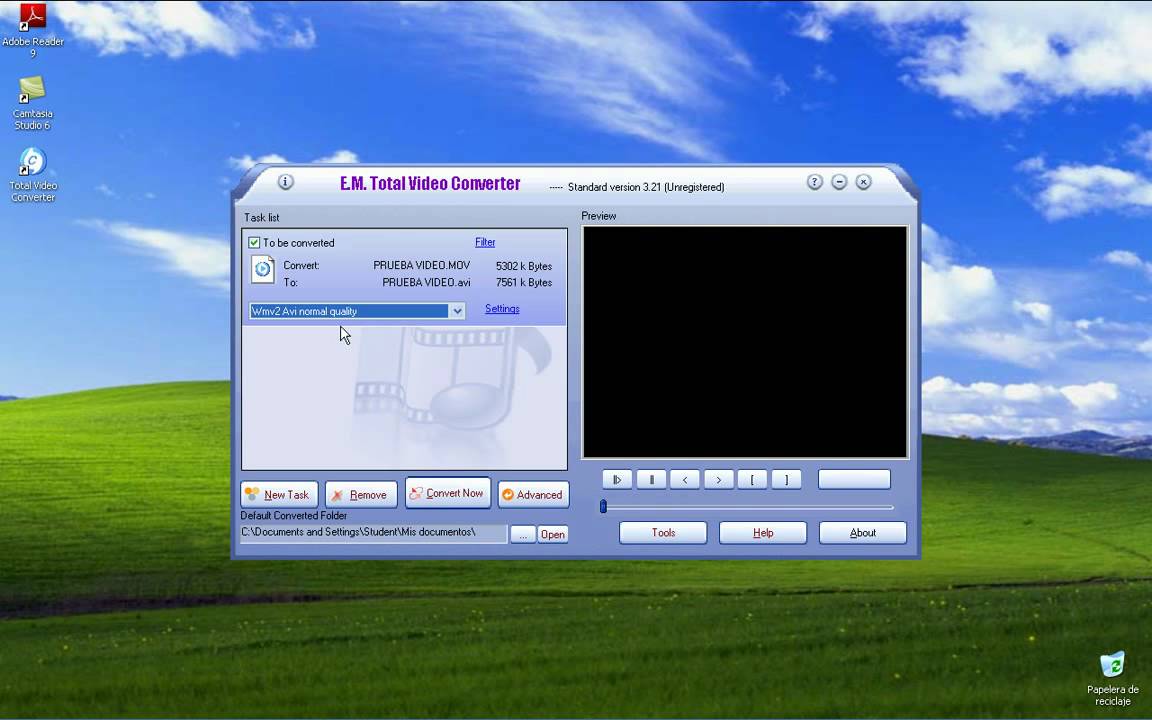Open the Settings link
The width and height of the screenshot is (1152, 720).
[502, 309]
